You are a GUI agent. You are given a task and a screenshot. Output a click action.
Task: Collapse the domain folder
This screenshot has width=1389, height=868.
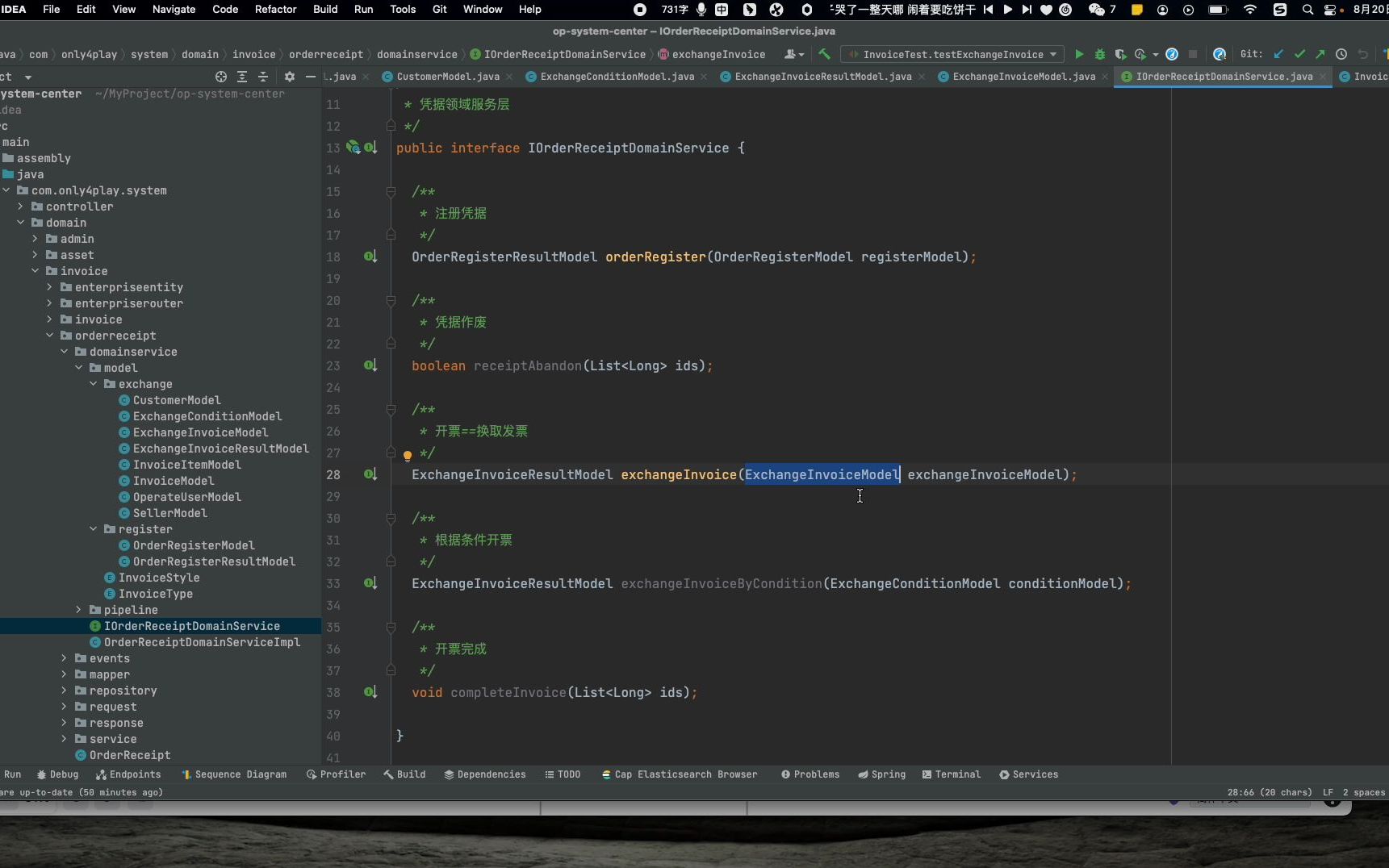[x=21, y=223]
